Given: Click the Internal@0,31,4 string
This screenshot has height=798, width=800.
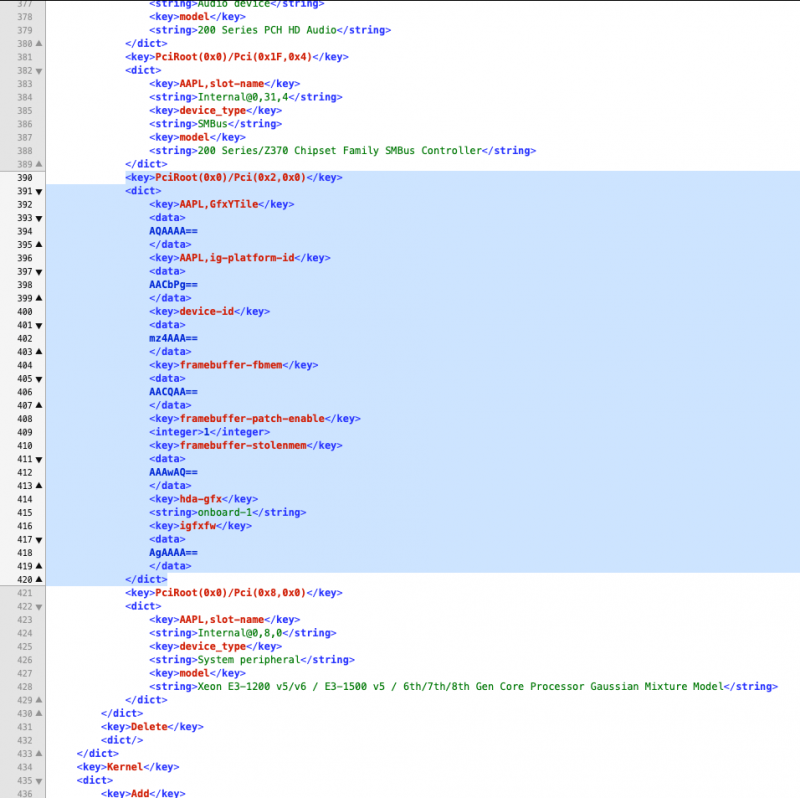Looking at the screenshot, I should pyautogui.click(x=245, y=97).
